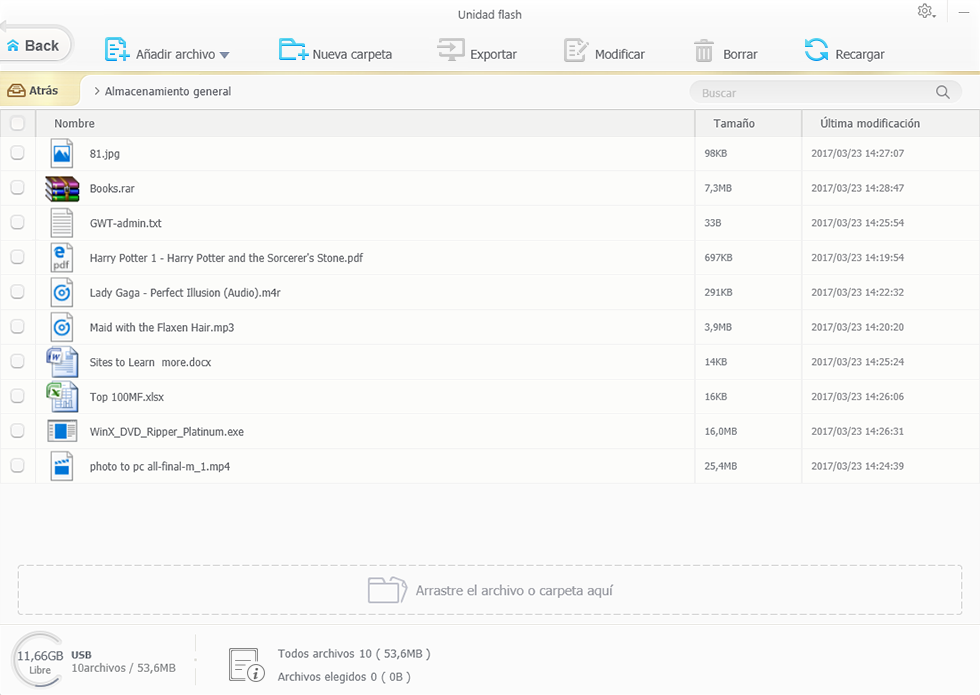Check the box for the Harry Potter pdf

pyautogui.click(x=18, y=257)
